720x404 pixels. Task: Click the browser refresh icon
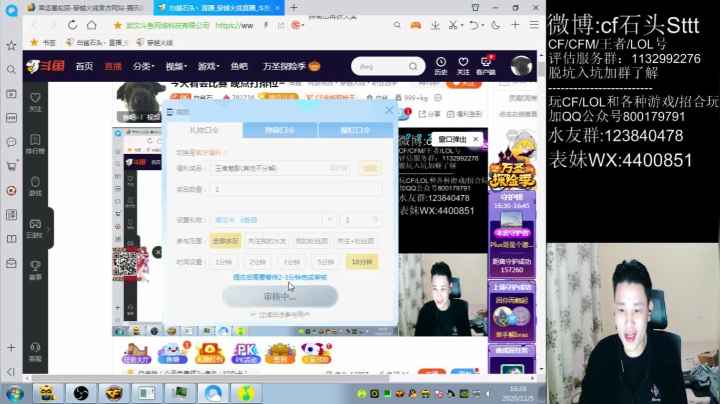[x=72, y=25]
